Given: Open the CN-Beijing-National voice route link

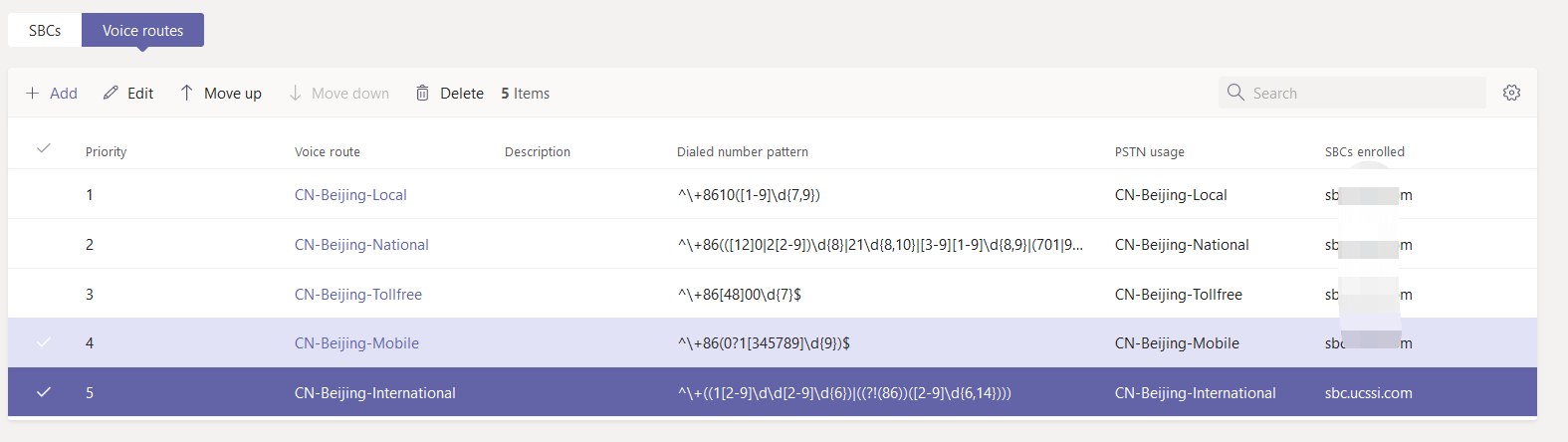Looking at the screenshot, I should 361,245.
